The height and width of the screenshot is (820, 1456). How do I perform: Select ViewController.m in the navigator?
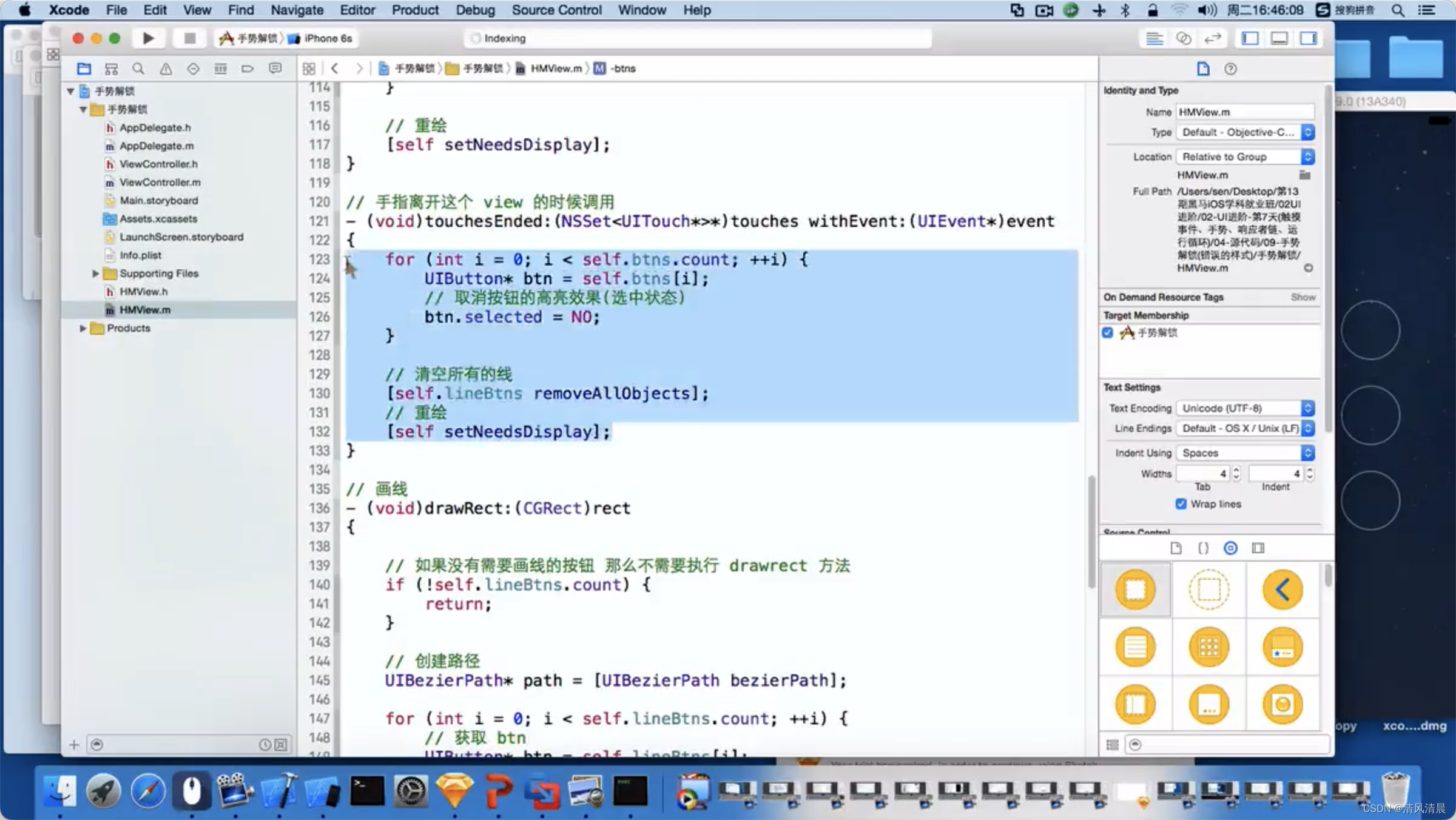coord(160,182)
